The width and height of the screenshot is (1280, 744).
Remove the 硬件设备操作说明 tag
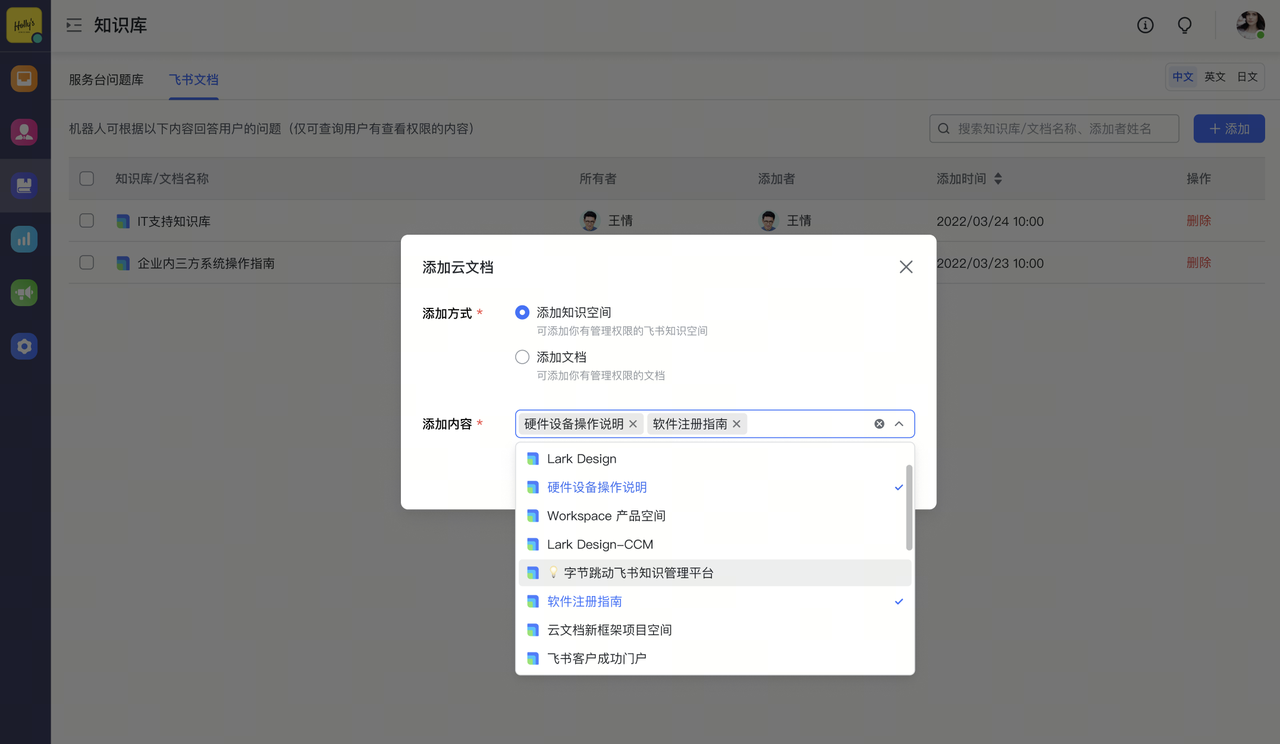(633, 424)
